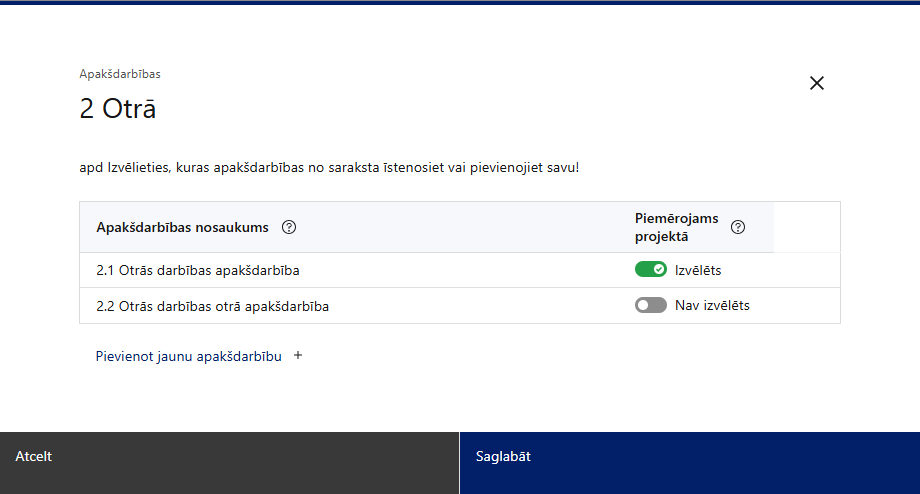Screen dimensions: 920x494
Task: Close the Apakšdarbības dialog with the X icon
Action: click(817, 83)
